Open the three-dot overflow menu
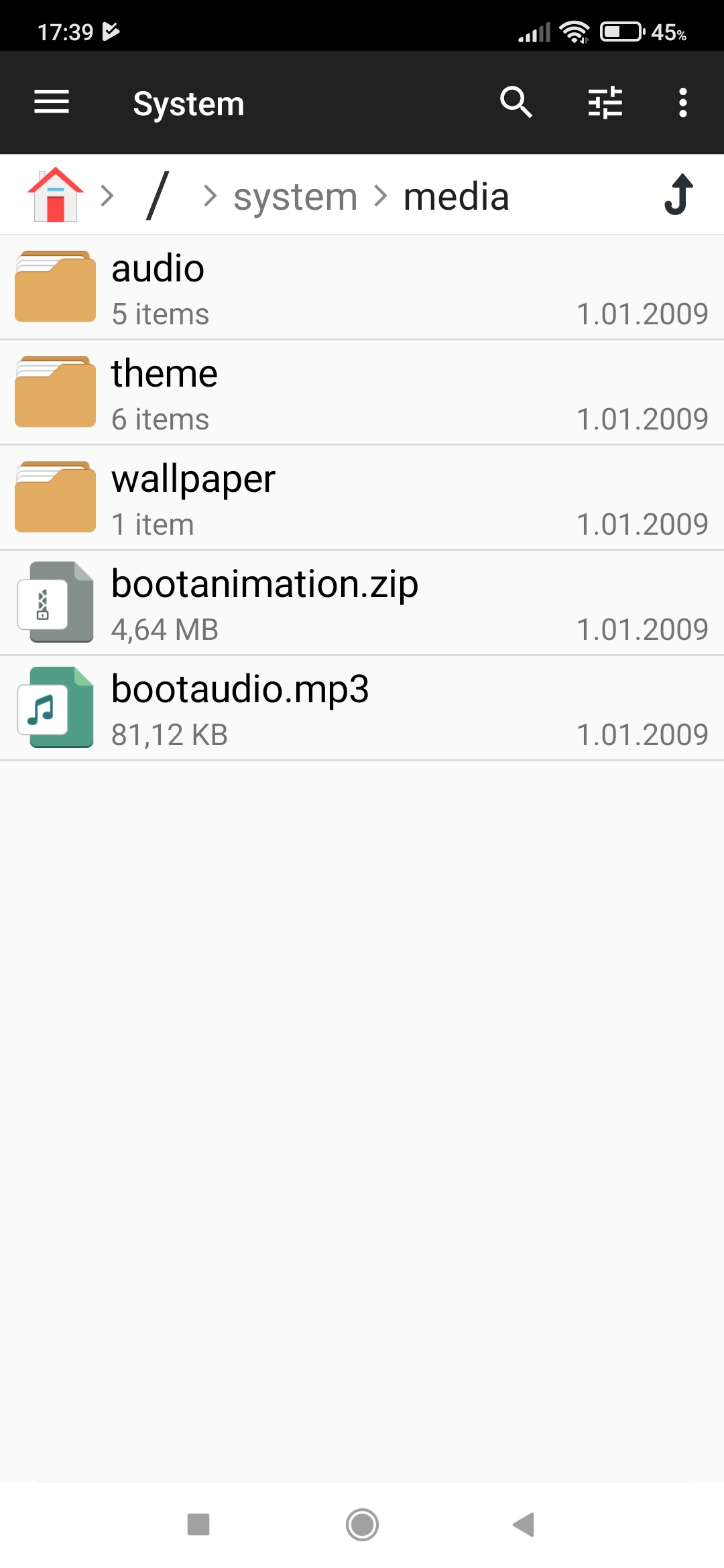This screenshot has height=1568, width=724. point(682,103)
